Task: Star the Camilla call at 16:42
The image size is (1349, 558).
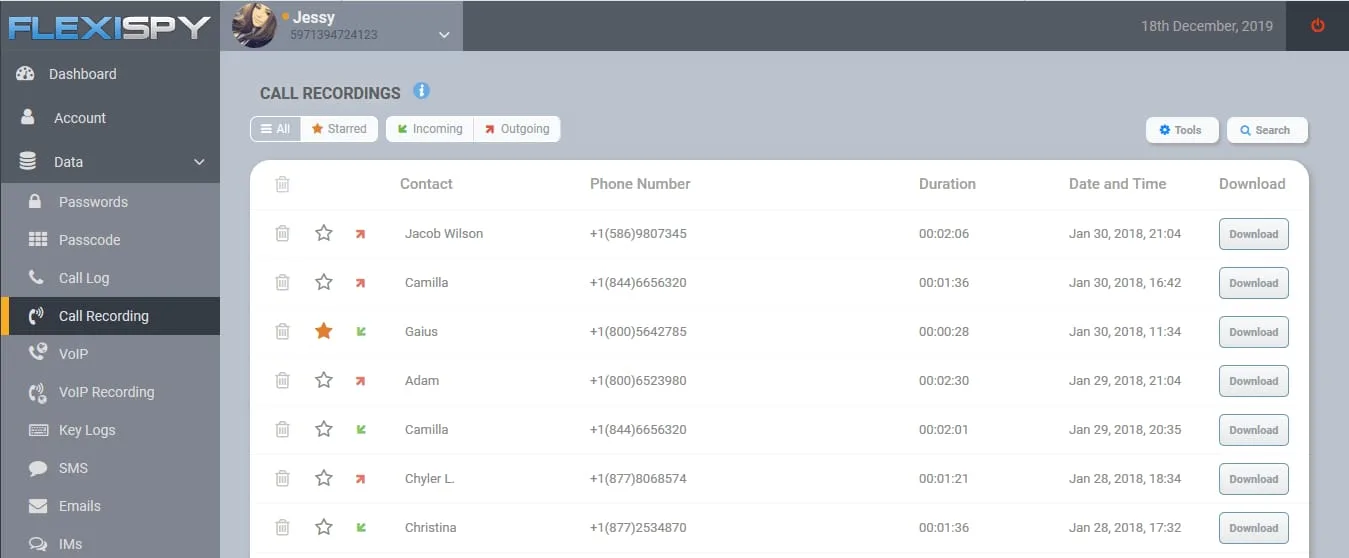Action: (324, 282)
